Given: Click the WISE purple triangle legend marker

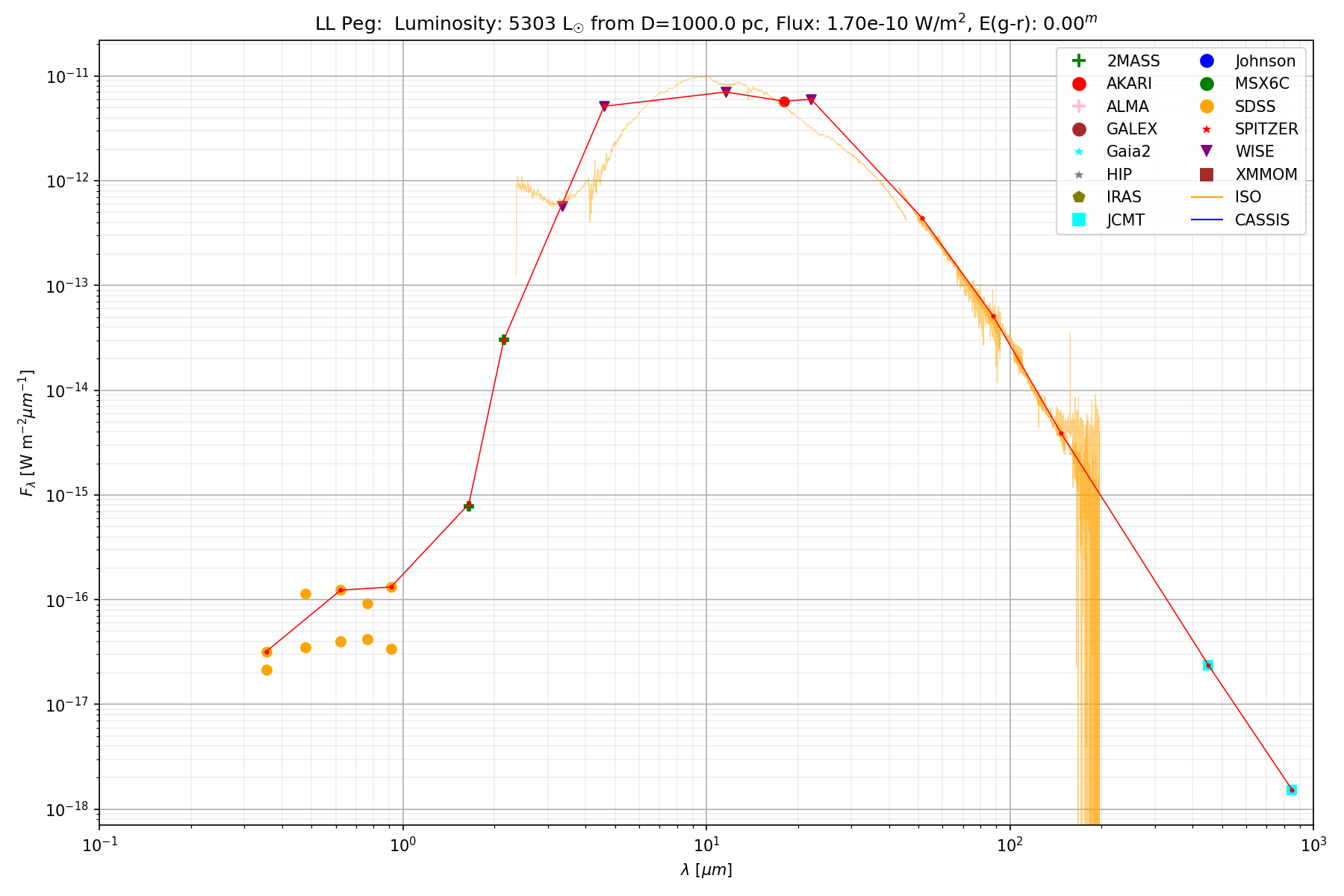Looking at the screenshot, I should pos(1207,152).
